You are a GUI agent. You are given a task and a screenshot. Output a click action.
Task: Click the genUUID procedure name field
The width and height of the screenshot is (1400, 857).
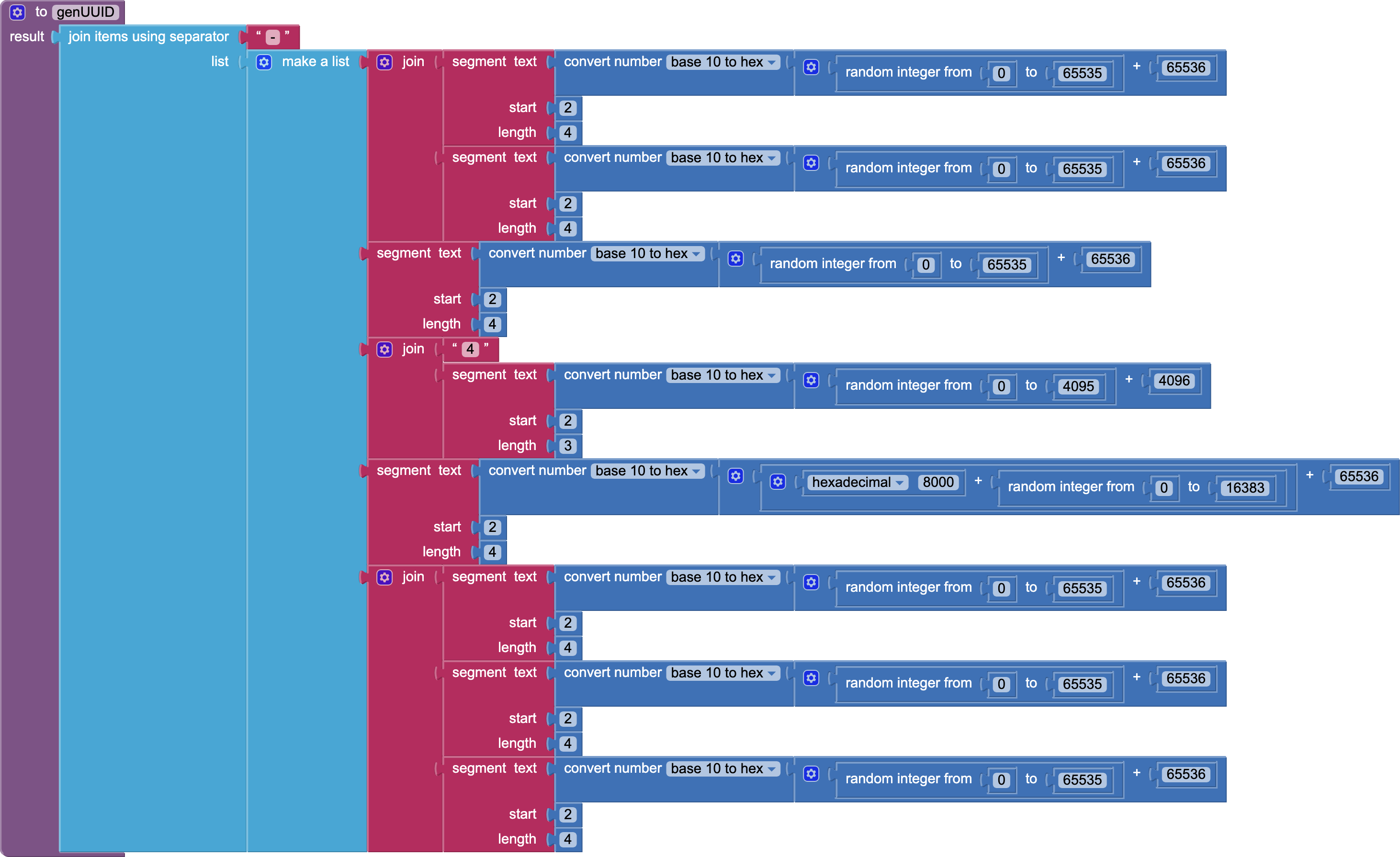(x=85, y=12)
